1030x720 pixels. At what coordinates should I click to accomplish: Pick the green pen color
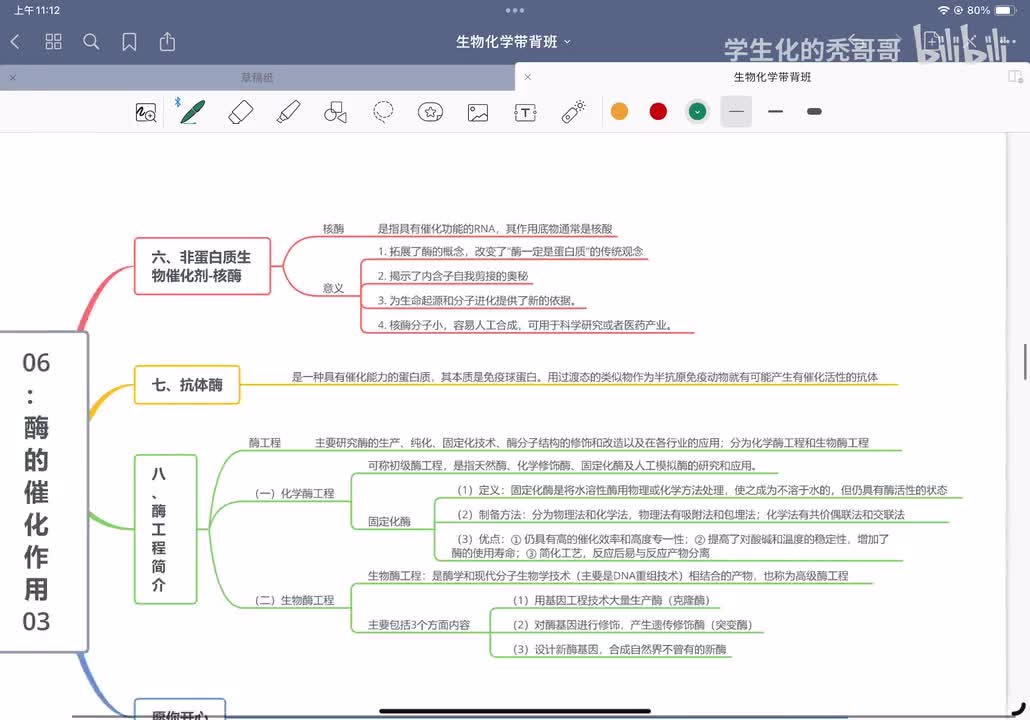click(698, 112)
